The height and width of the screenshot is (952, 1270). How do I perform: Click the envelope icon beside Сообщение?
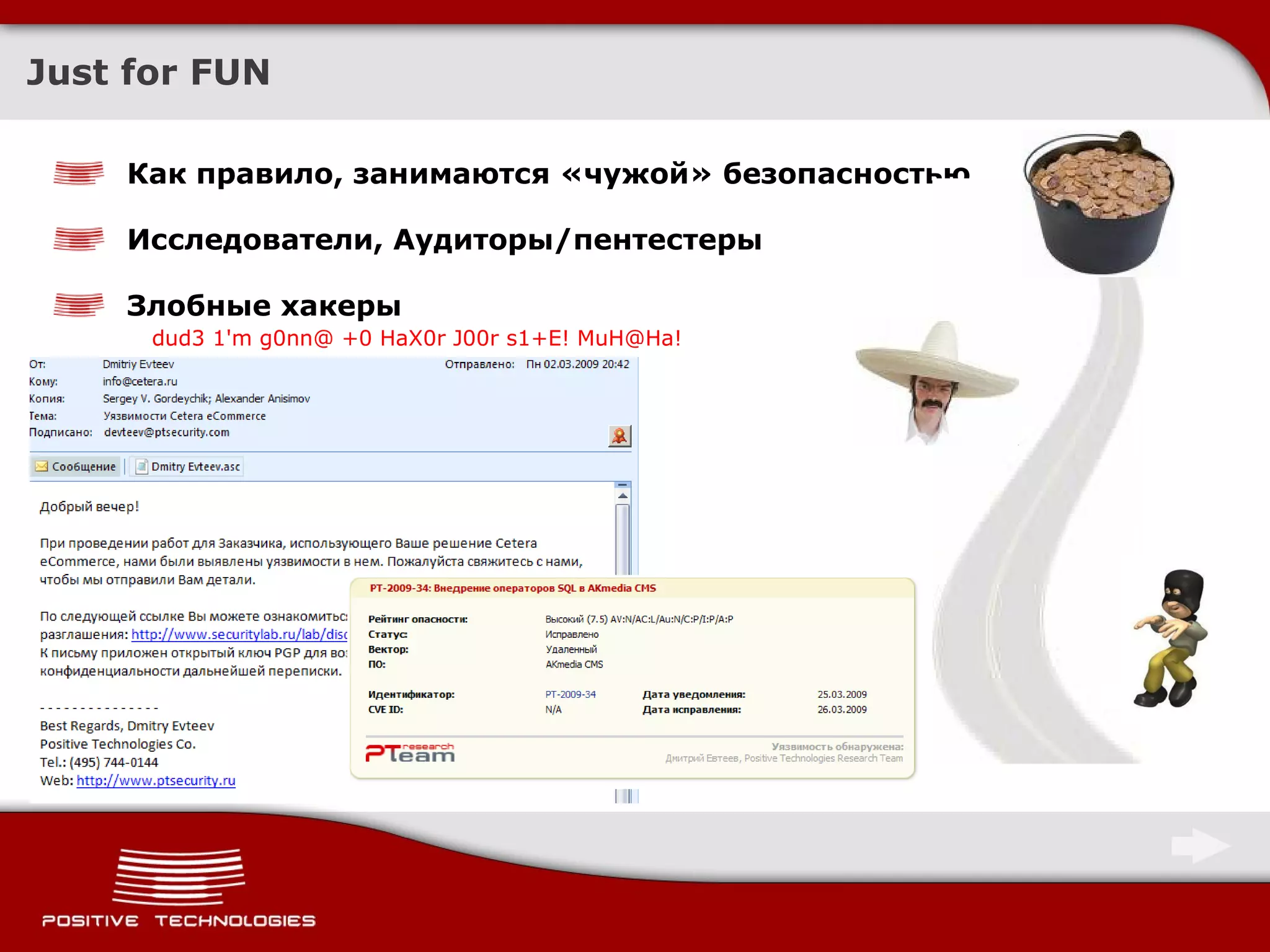42,466
